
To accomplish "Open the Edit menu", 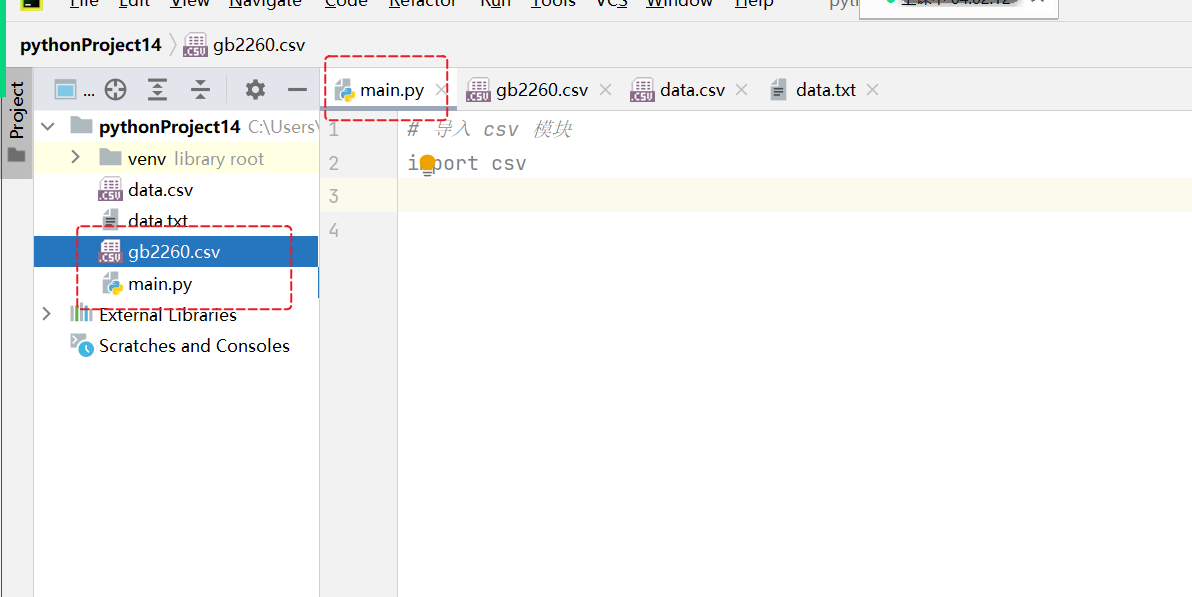I will 134,3.
